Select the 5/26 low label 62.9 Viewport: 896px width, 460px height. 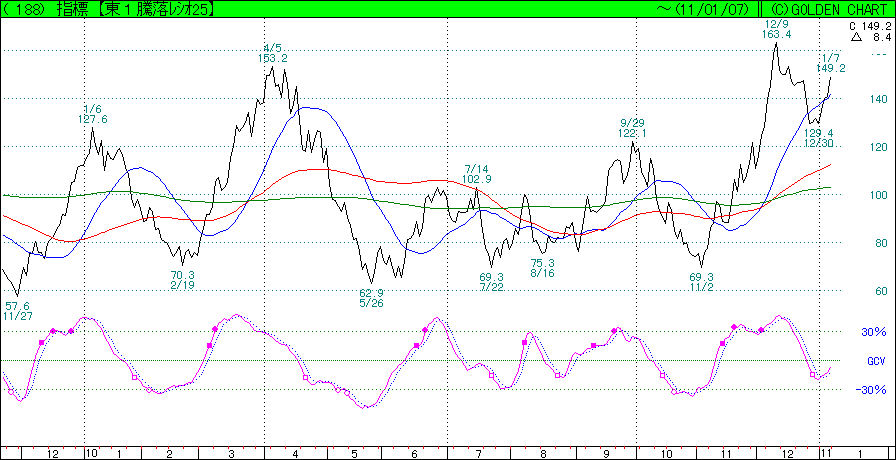(372, 293)
